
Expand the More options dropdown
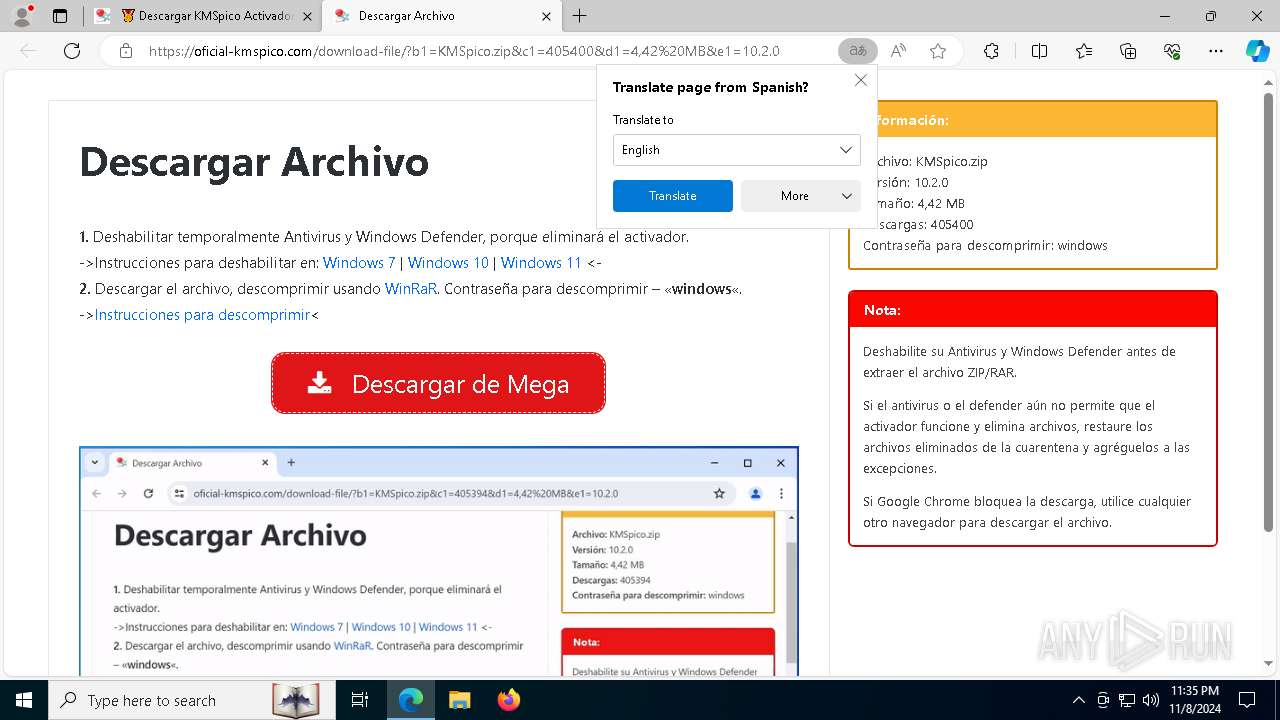click(800, 196)
